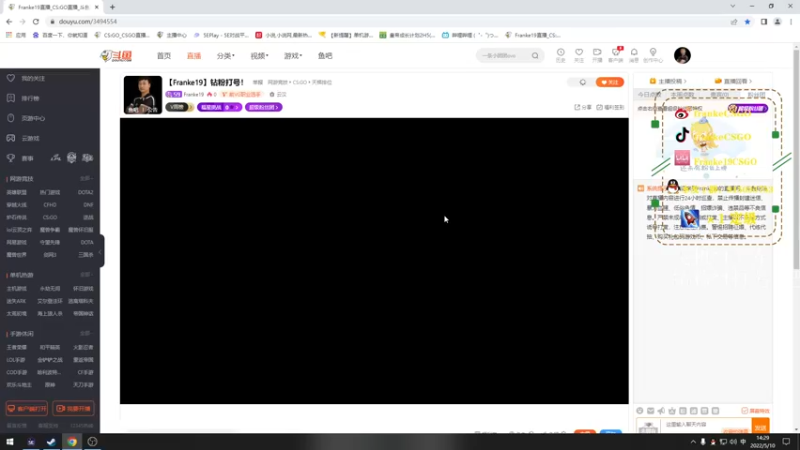Click the search magnifier icon
800x450 pixels.
[535, 56]
